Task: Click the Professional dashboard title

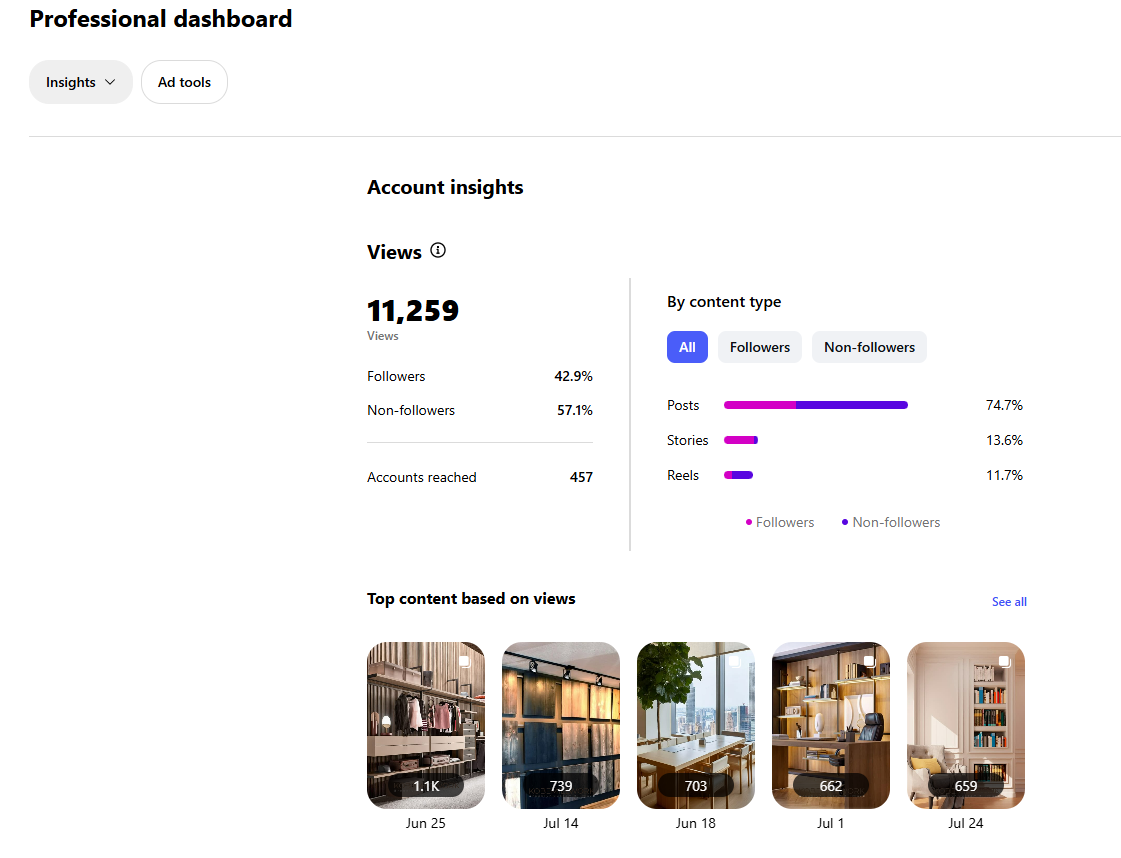Action: pyautogui.click(x=161, y=19)
